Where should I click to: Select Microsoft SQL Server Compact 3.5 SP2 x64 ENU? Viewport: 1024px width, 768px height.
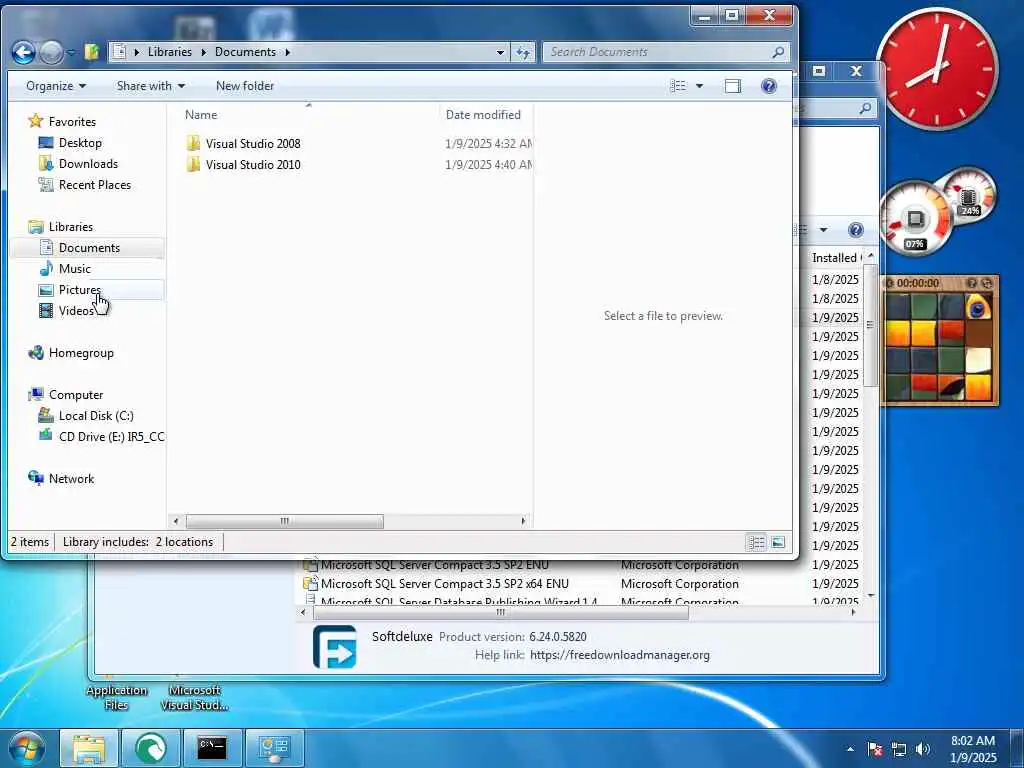coord(445,584)
